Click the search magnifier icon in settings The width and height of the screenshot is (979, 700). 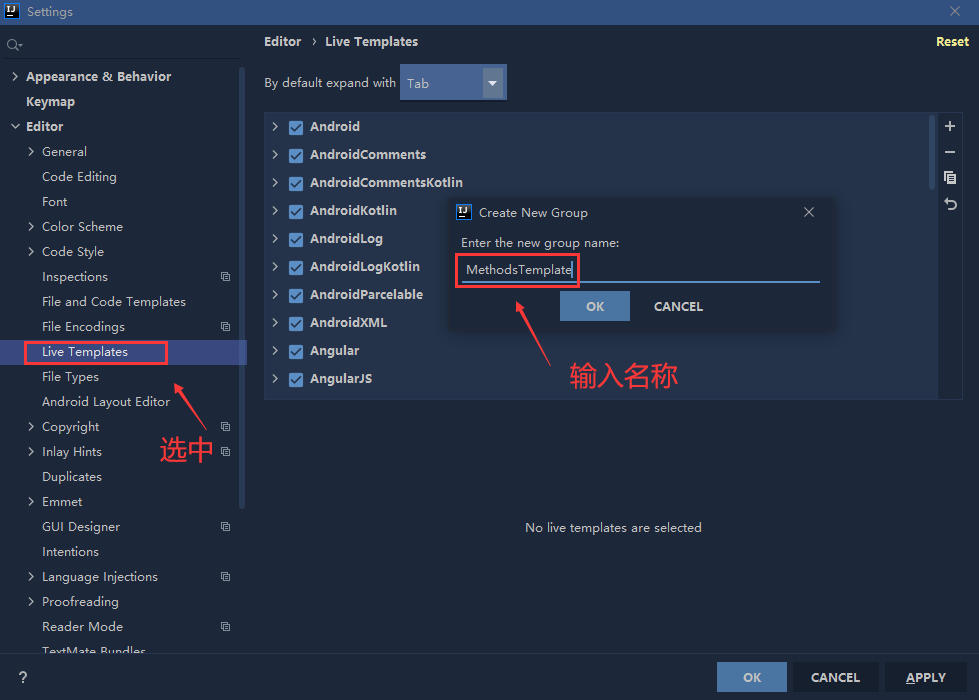[x=14, y=45]
